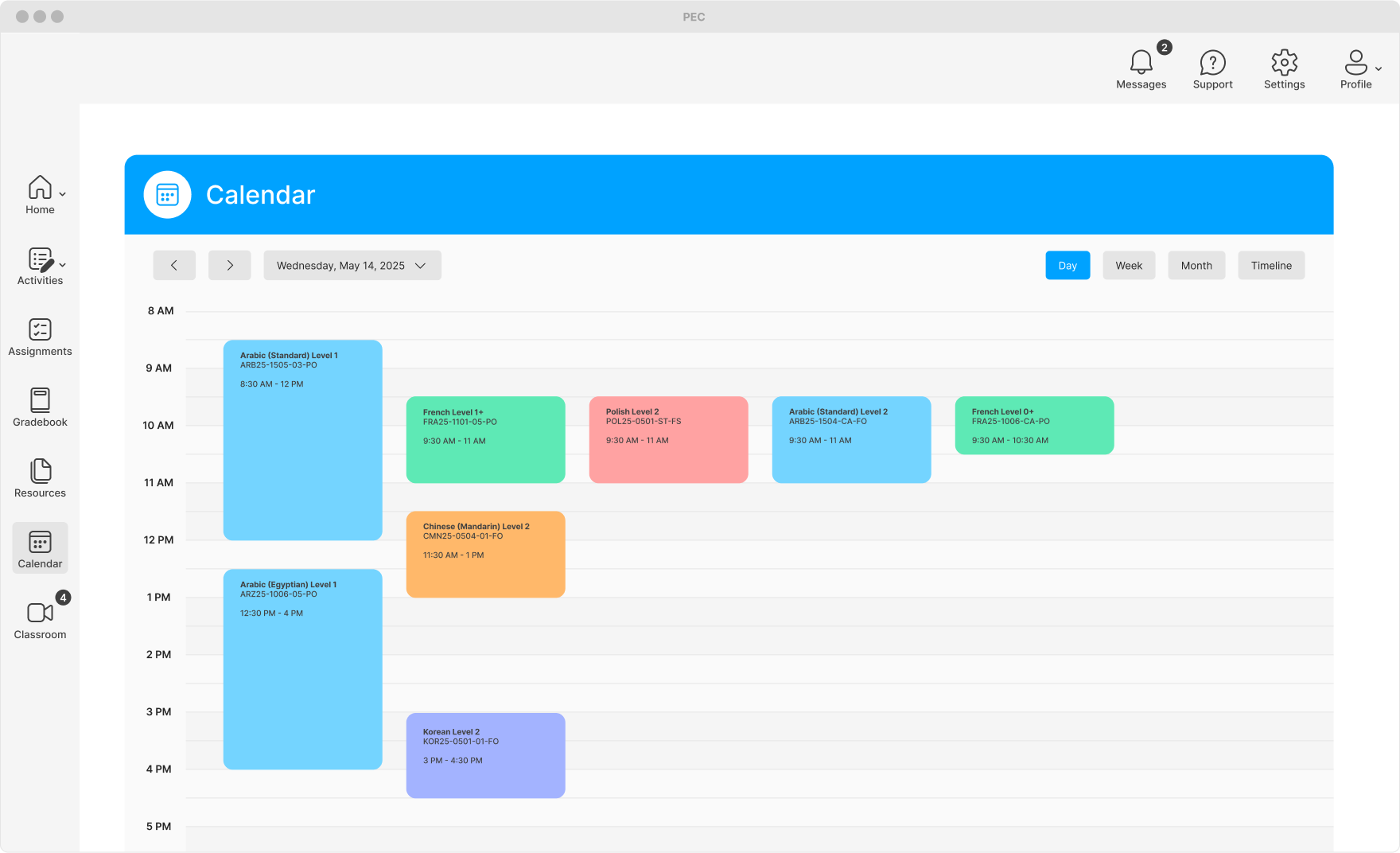Select the Calendar sidebar item
The image size is (1400, 853).
coord(40,548)
